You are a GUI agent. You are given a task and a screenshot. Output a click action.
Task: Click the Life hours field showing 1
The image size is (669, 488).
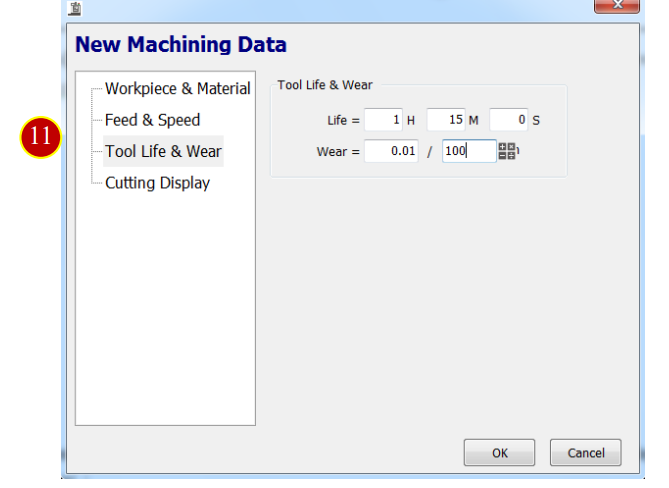point(383,120)
